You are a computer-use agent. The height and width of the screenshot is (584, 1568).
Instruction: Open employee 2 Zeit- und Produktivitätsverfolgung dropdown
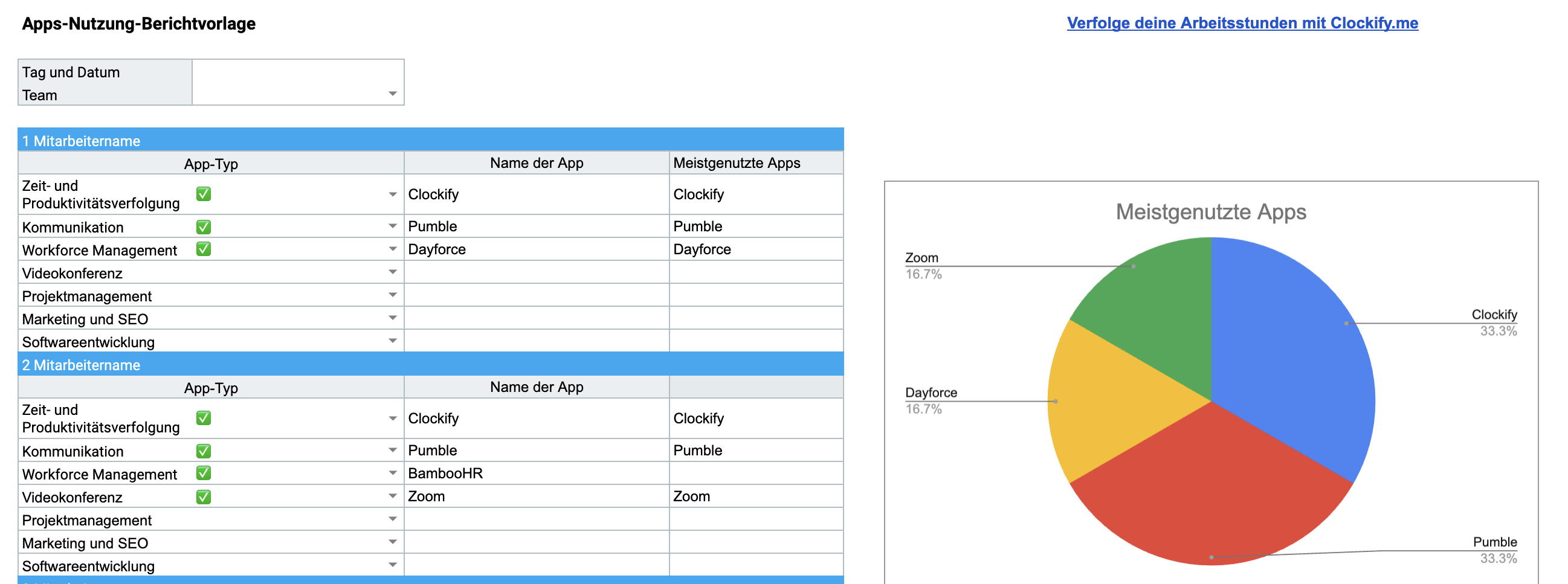(393, 419)
